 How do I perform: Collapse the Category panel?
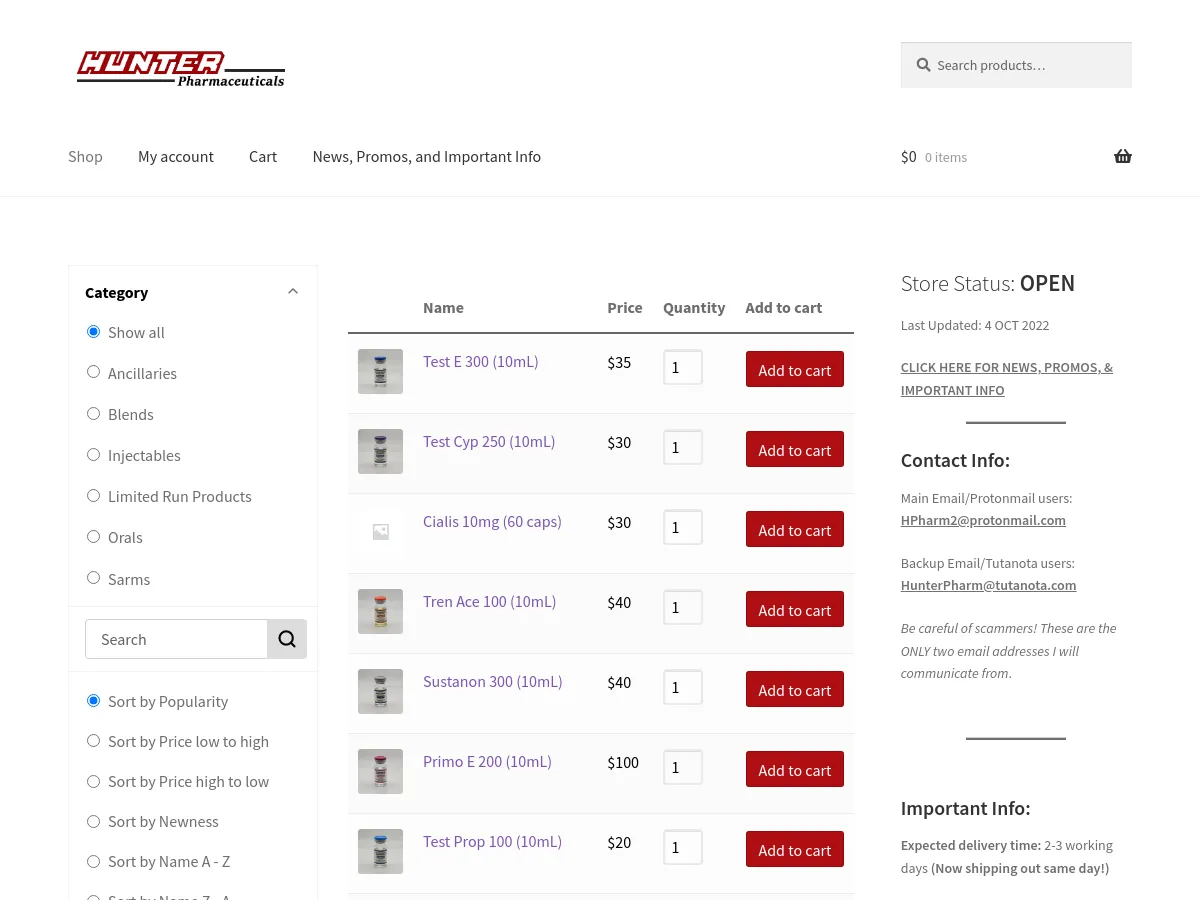[292, 291]
